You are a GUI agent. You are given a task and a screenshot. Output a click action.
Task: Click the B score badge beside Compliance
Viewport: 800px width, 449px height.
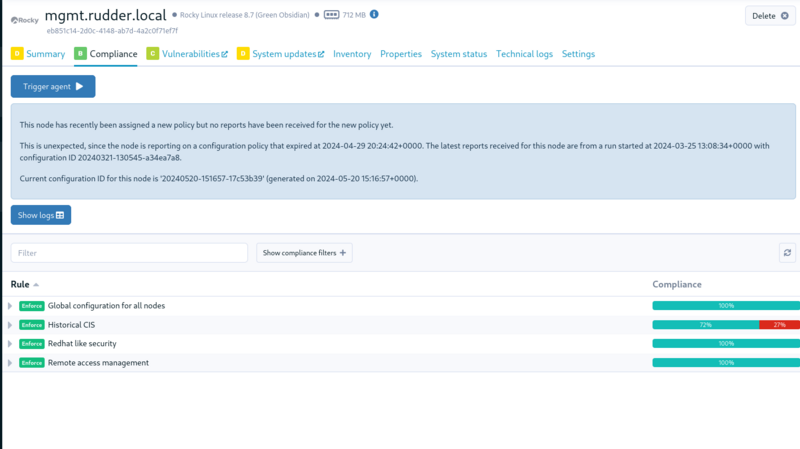coord(80,54)
